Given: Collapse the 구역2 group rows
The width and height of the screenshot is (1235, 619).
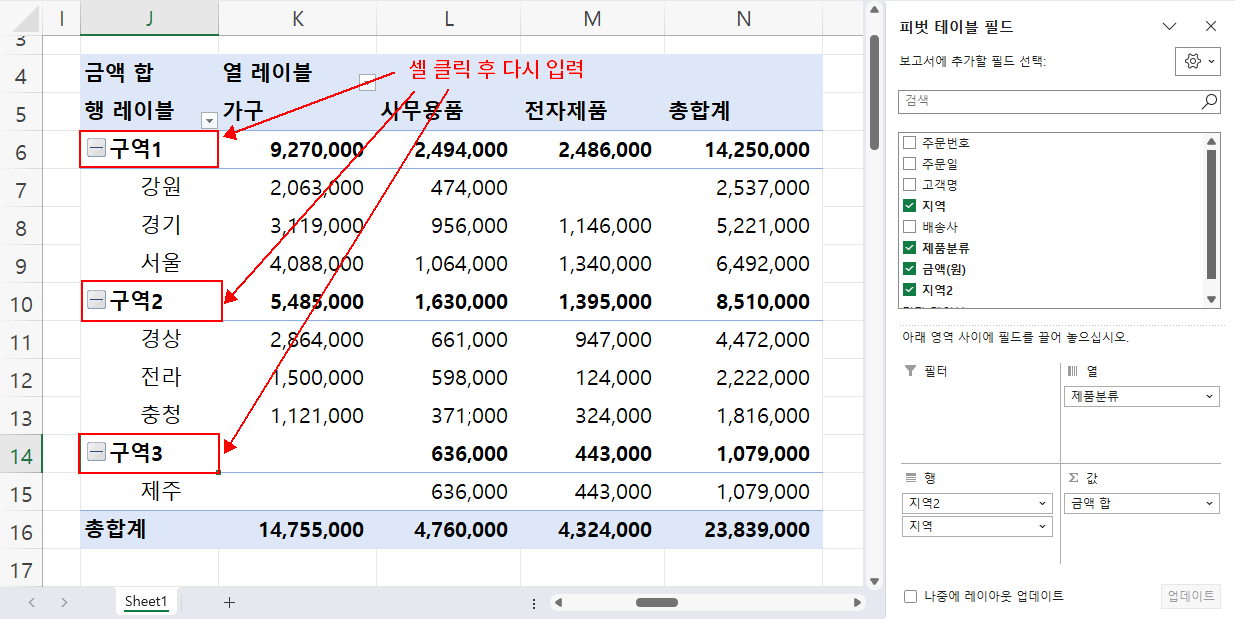Looking at the screenshot, I should 96,300.
